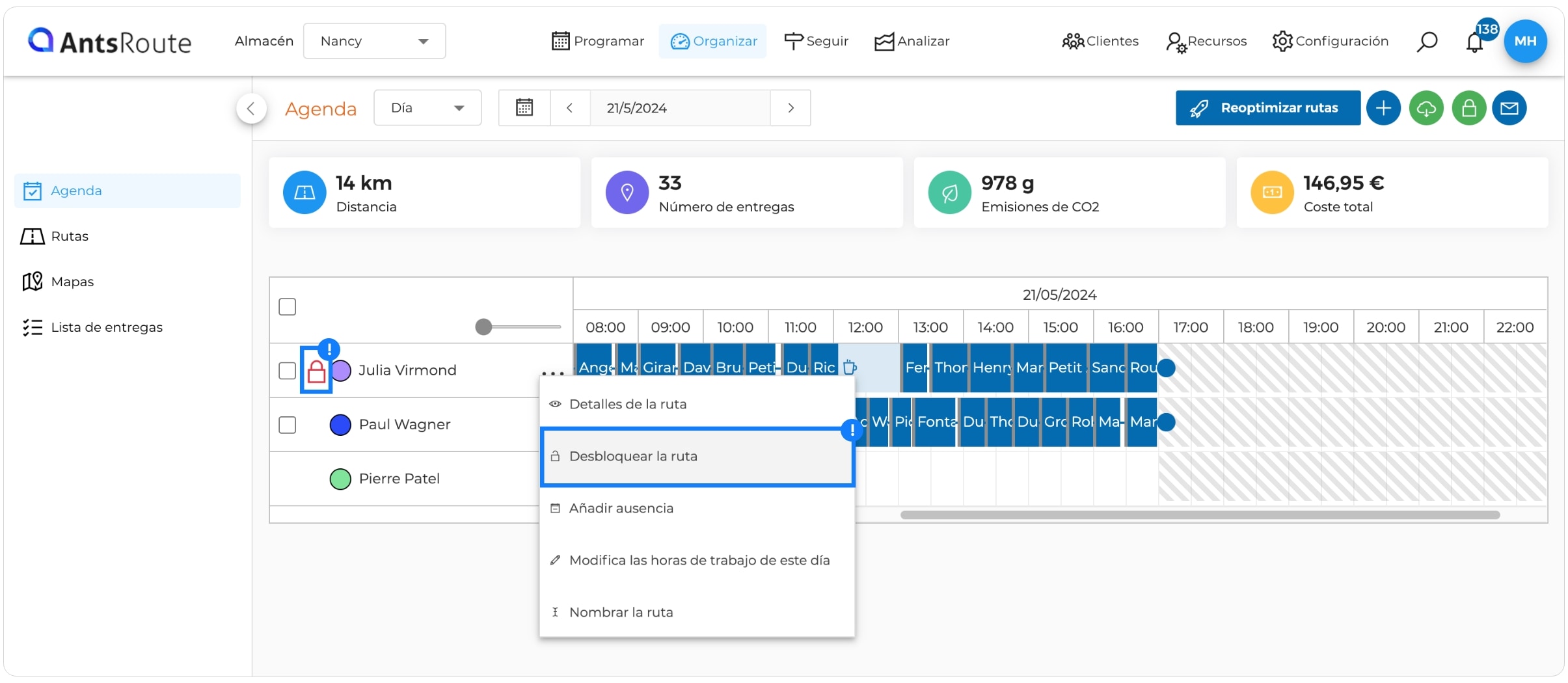Screen dimensions: 1568x683
Task: Click the coffee break icon in Julia's route
Action: pyautogui.click(x=850, y=368)
